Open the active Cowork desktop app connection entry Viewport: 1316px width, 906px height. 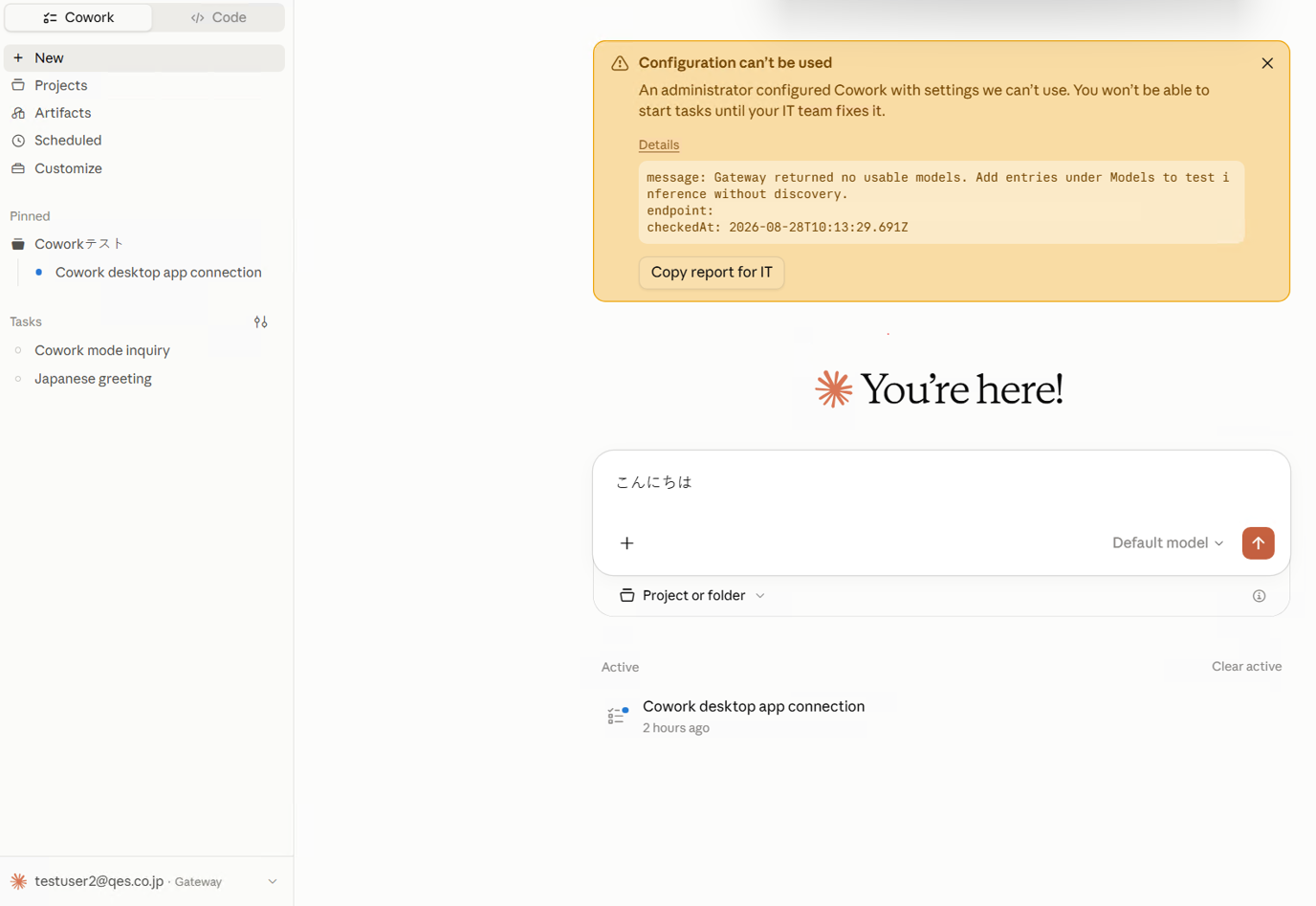click(x=941, y=717)
